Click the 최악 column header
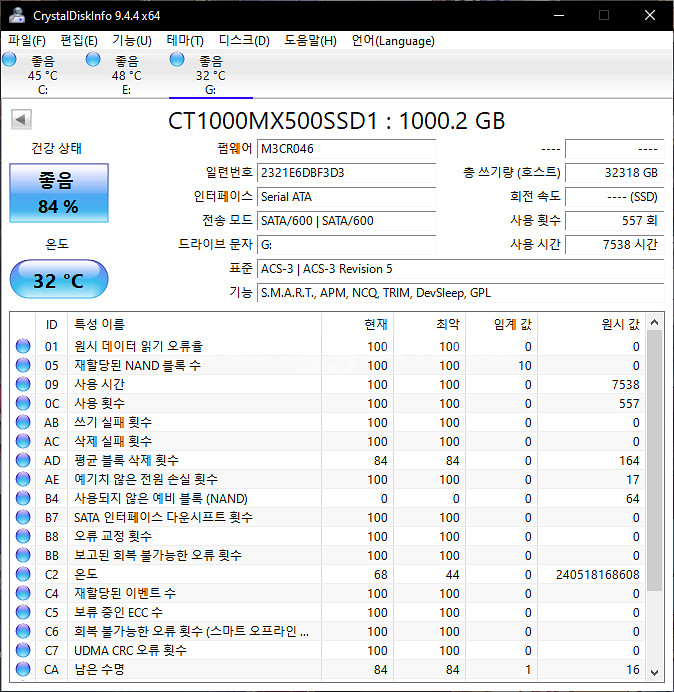 (429, 325)
